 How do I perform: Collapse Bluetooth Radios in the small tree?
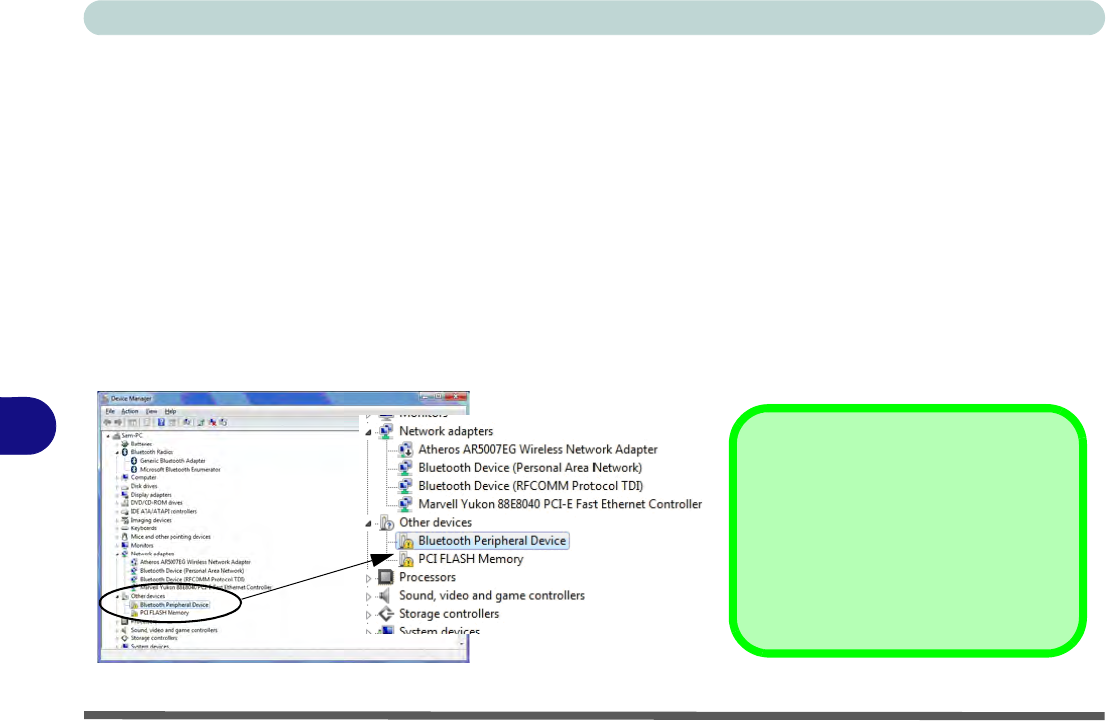tap(118, 452)
